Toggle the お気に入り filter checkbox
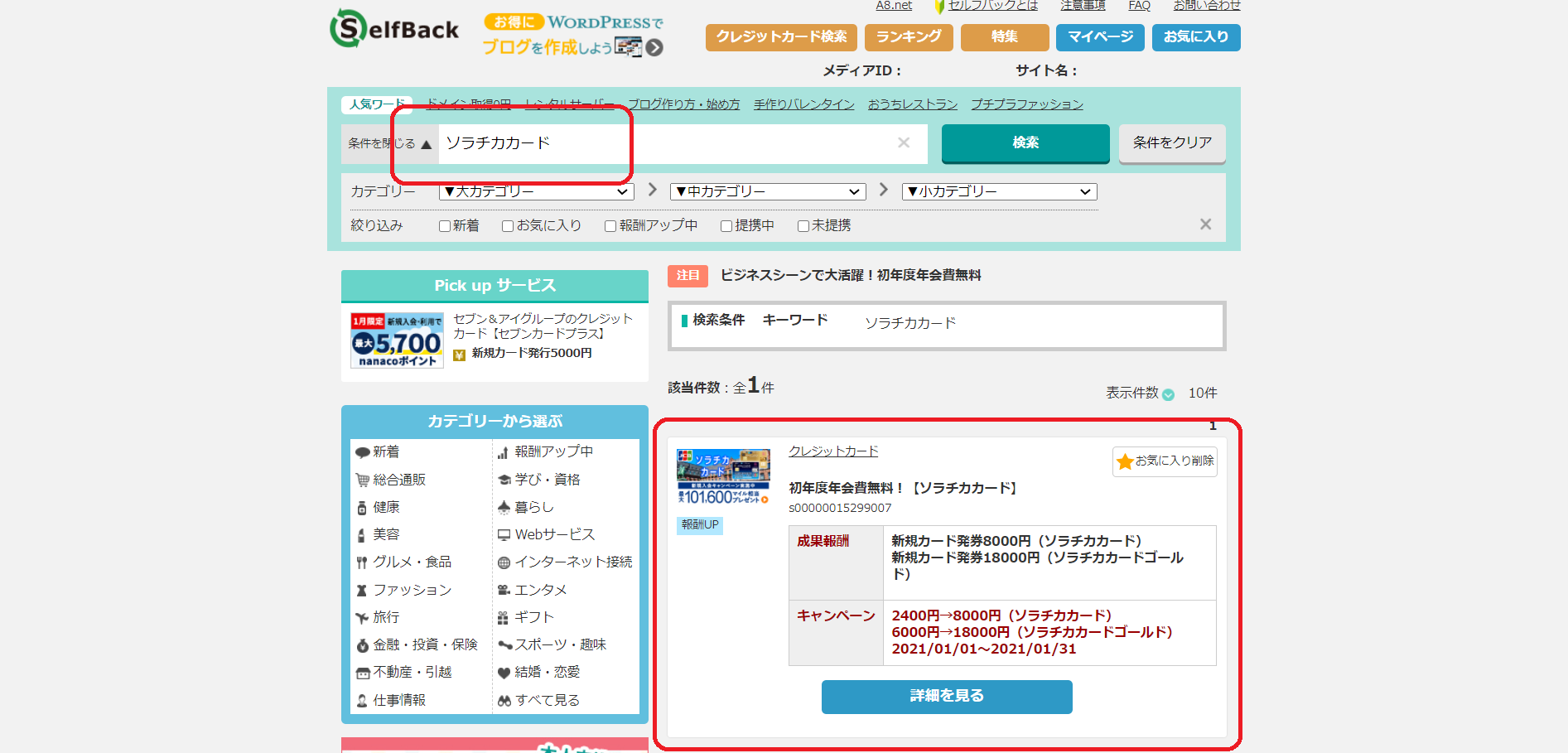 tap(508, 226)
